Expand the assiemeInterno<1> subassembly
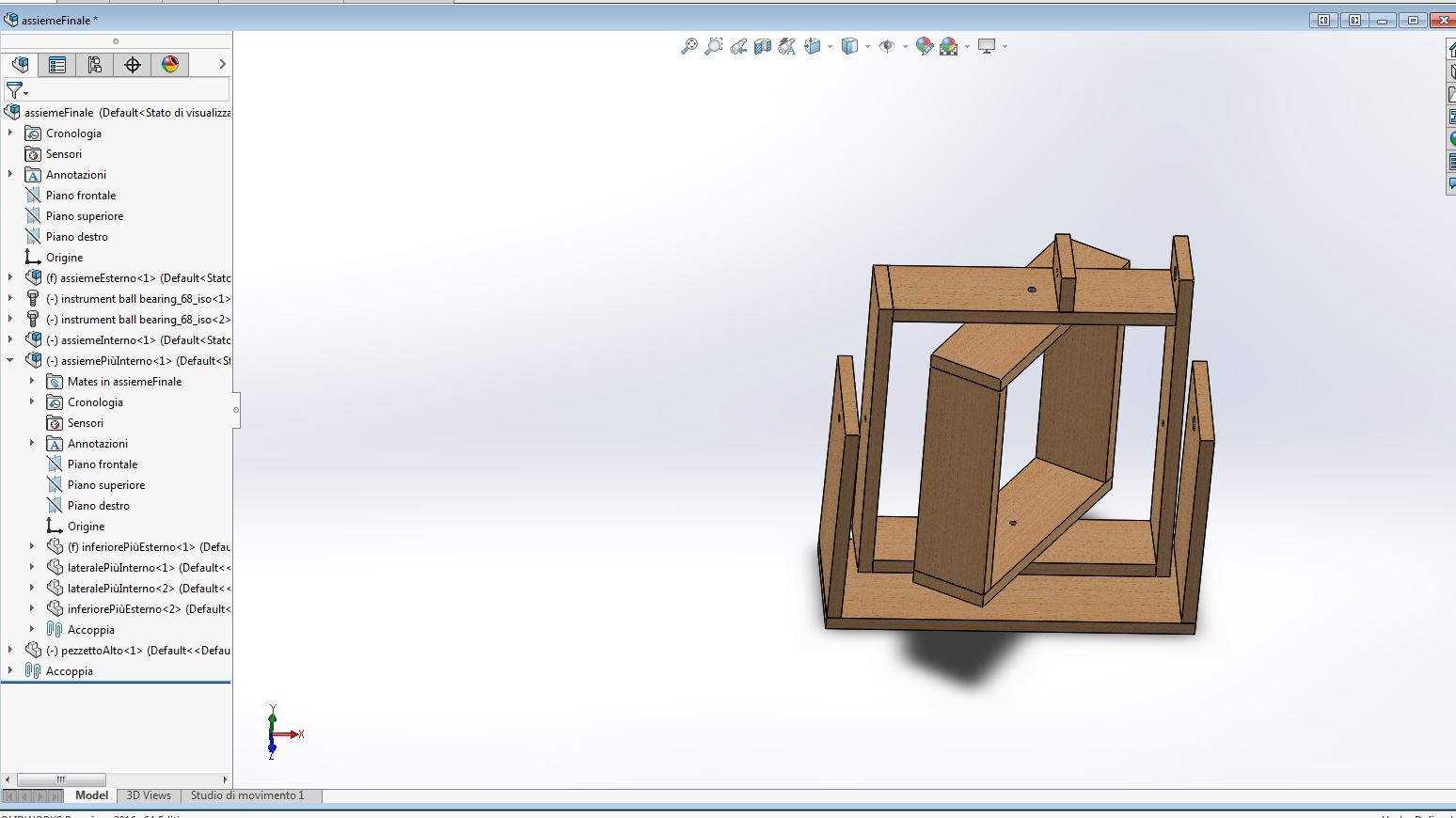Viewport: 1456px width, 818px height. click(10, 339)
